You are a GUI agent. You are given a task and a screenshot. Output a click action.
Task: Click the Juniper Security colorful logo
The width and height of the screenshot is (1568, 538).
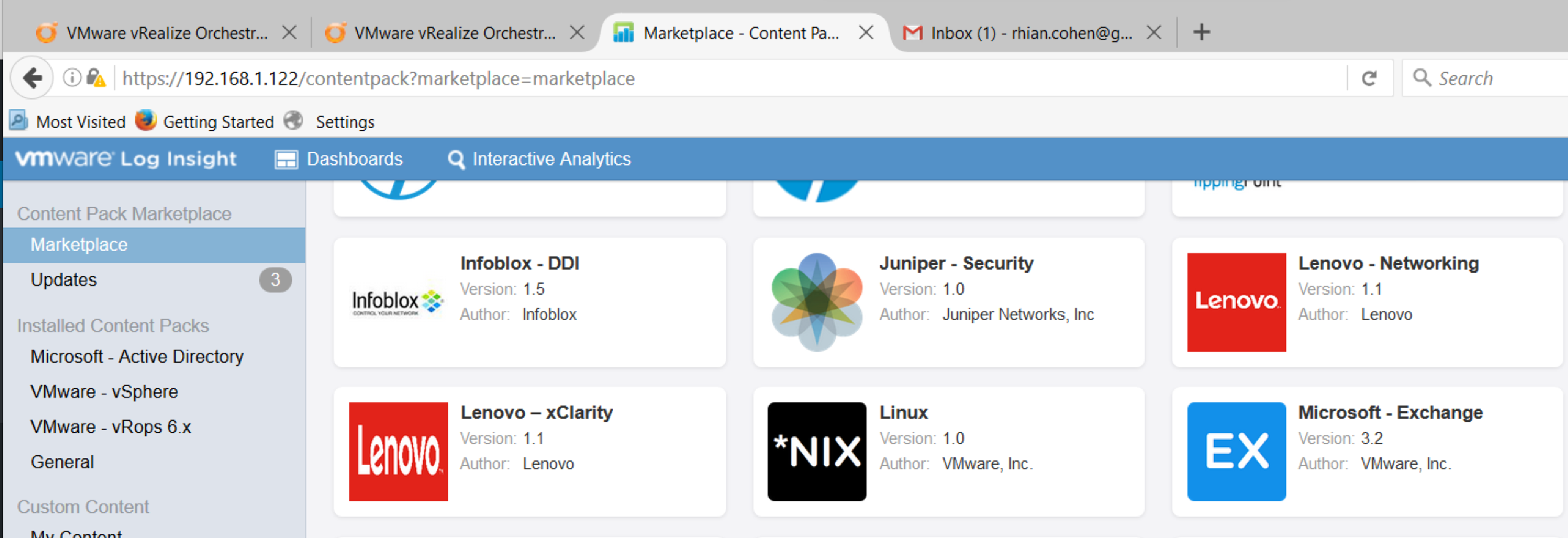[x=817, y=302]
